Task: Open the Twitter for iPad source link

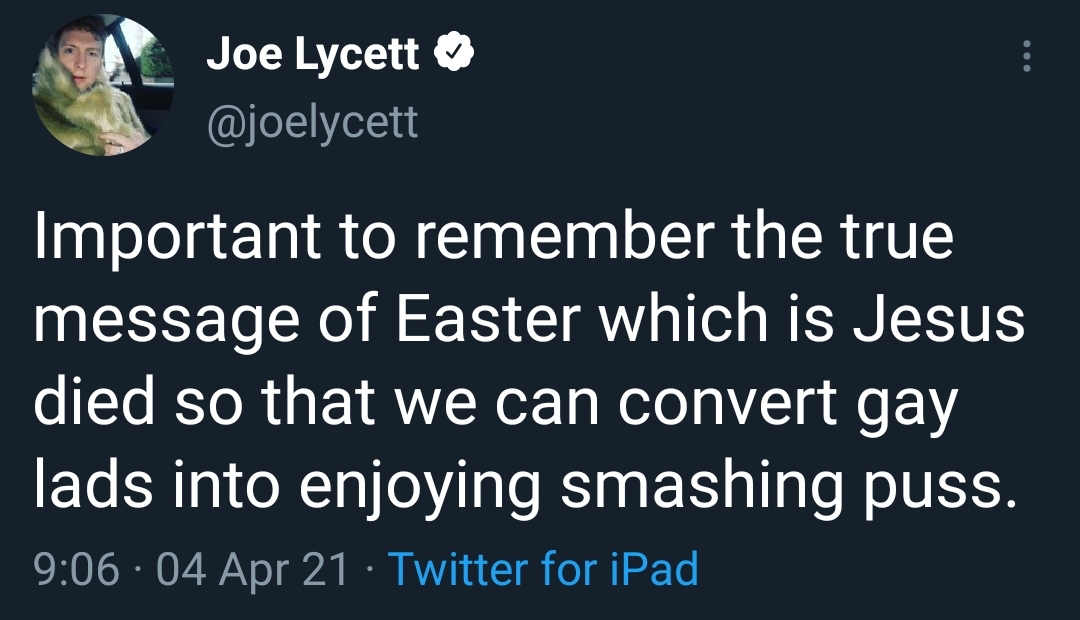Action: tap(542, 569)
